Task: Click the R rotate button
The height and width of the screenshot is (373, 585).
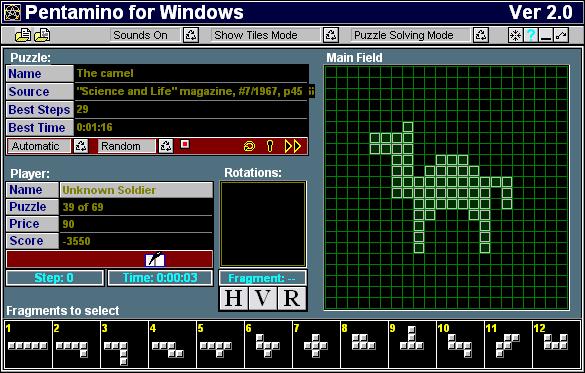Action: [292, 298]
